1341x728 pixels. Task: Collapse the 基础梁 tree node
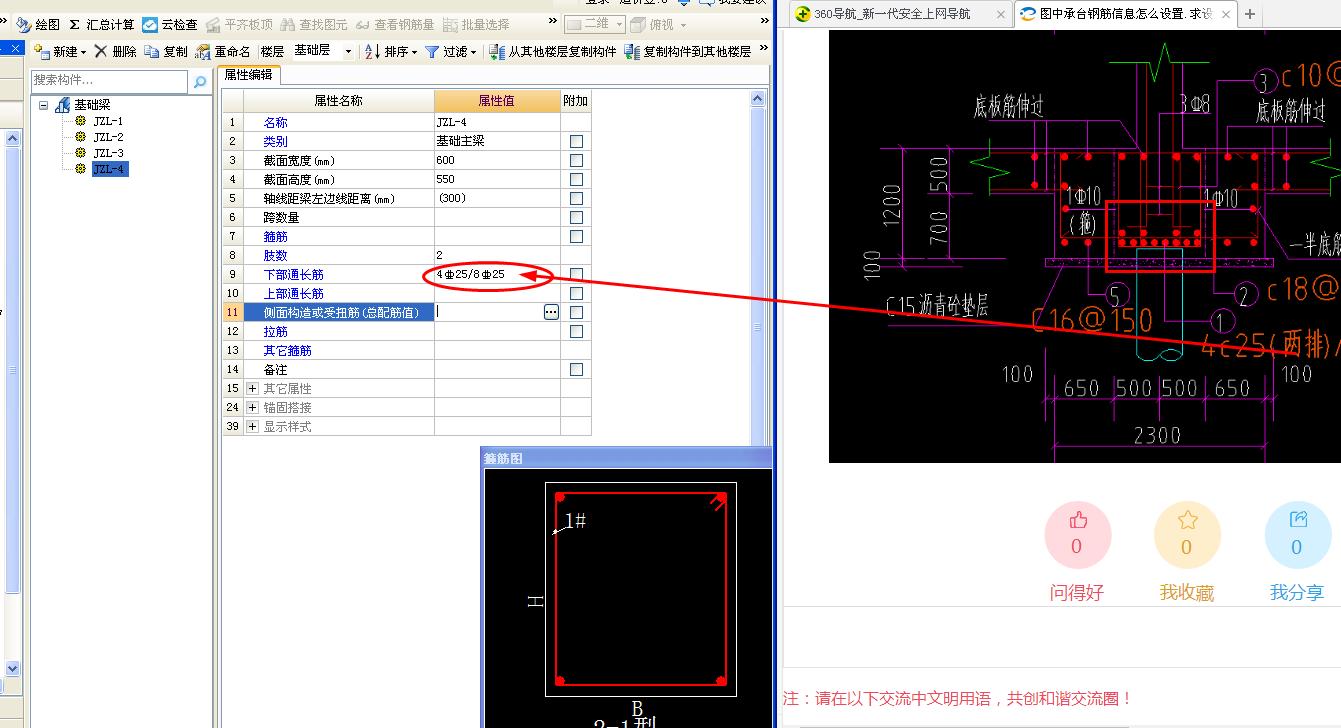click(44, 105)
